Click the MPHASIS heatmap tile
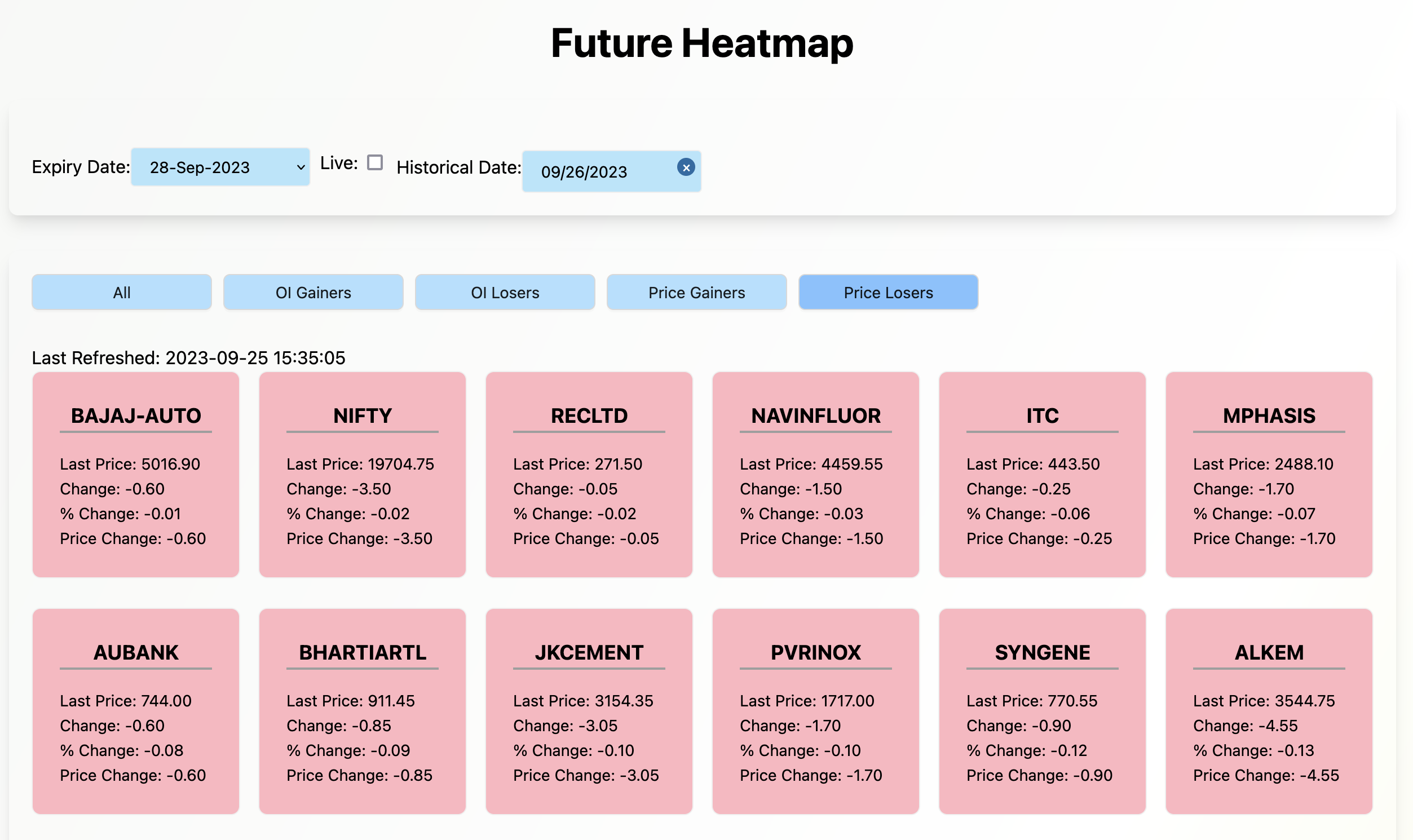 (x=1269, y=475)
